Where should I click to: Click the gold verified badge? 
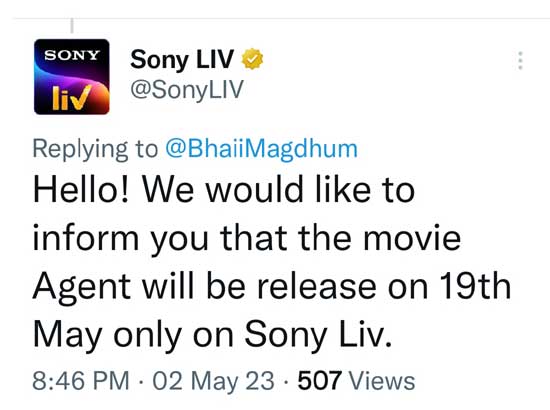252,59
